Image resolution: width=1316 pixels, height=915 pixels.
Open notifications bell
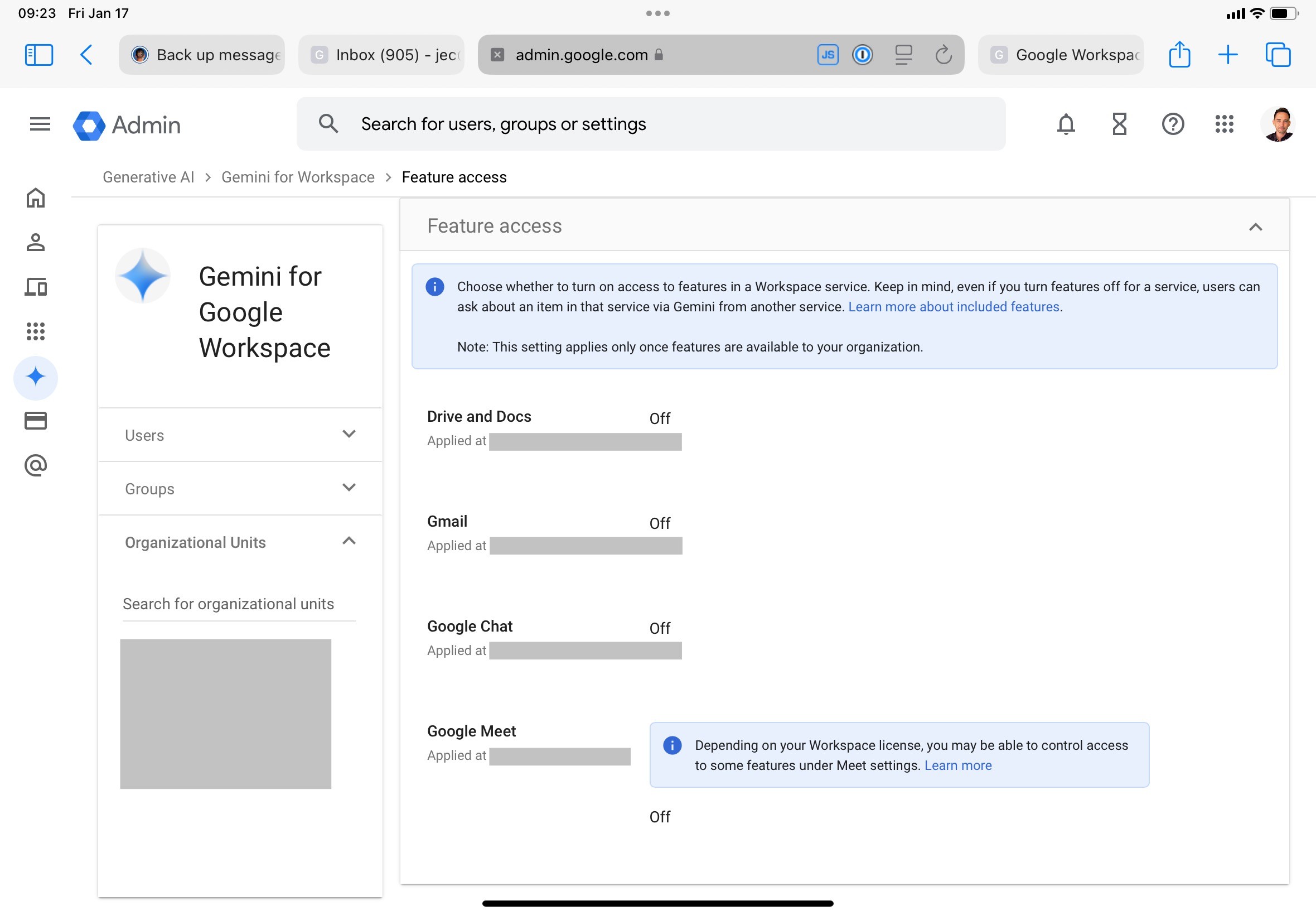[1066, 124]
